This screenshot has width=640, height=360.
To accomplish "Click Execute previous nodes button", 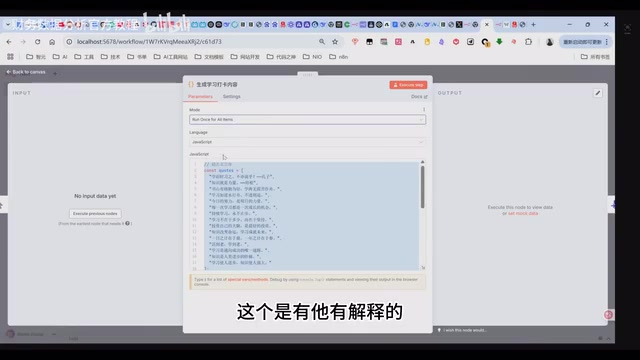I will 95,213.
